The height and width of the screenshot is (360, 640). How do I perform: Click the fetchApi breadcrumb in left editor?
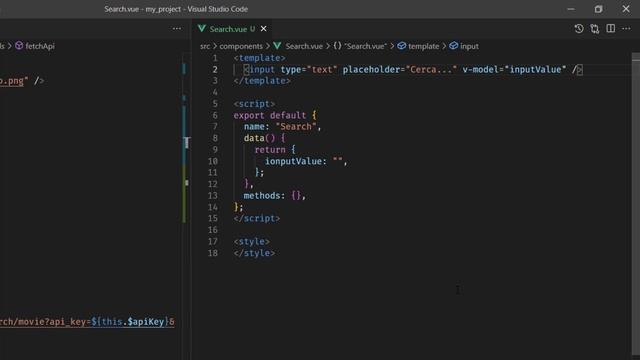point(40,46)
